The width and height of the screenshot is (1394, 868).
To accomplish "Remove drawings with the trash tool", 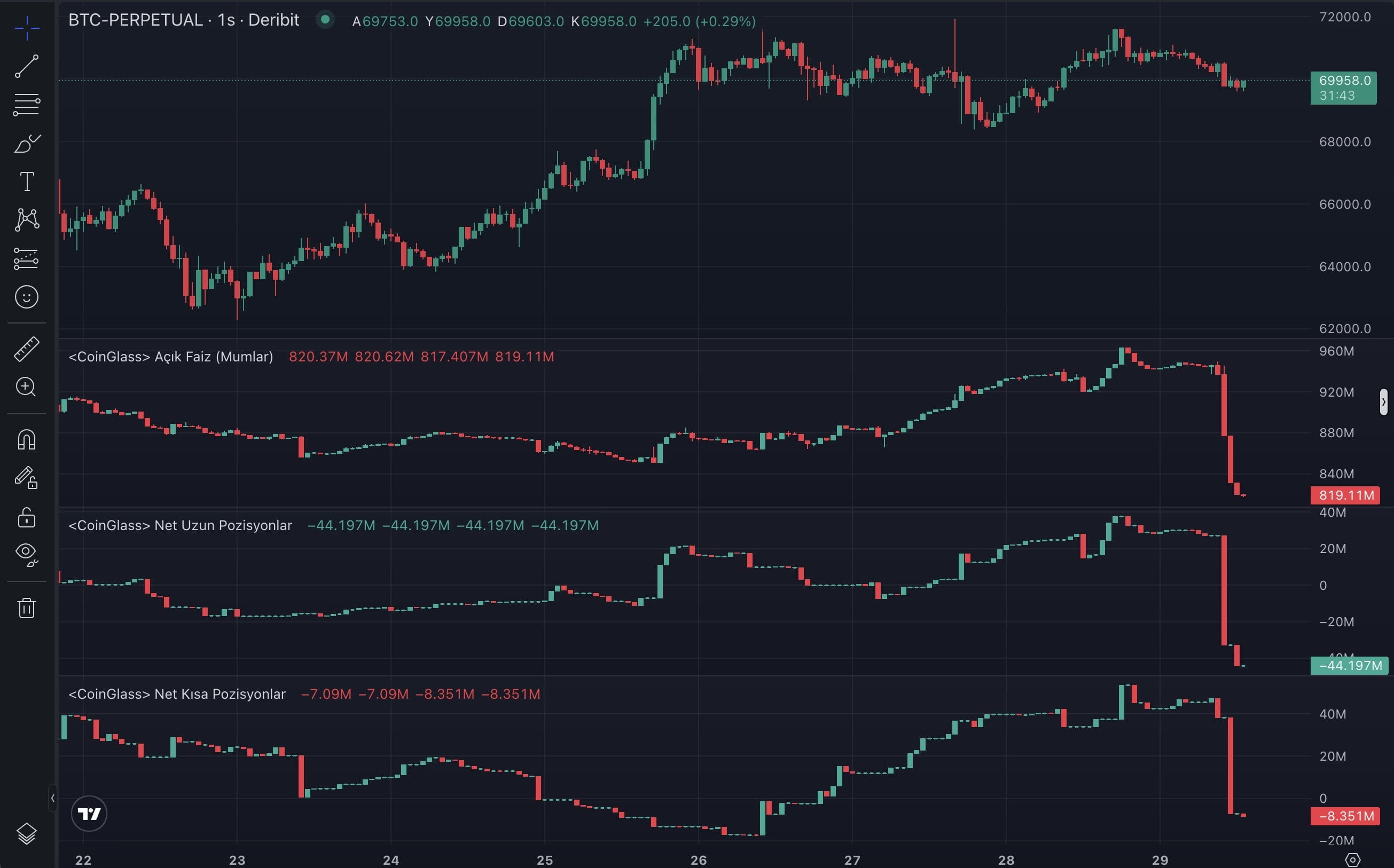I will 27,607.
